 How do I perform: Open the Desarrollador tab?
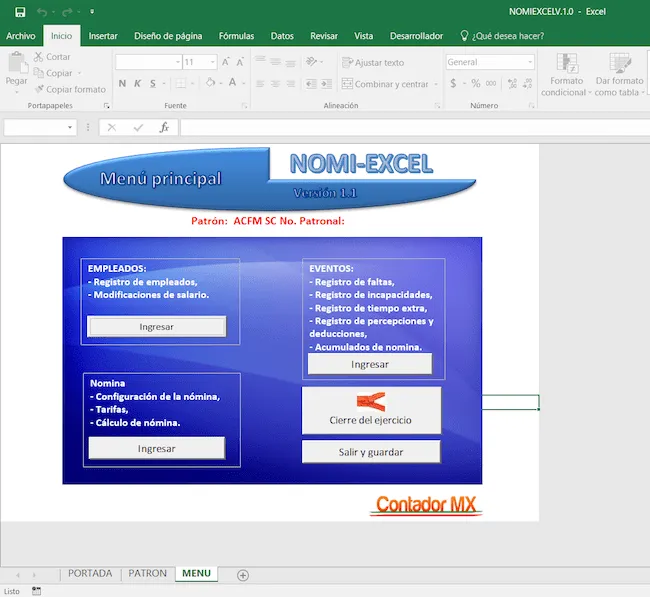[416, 36]
